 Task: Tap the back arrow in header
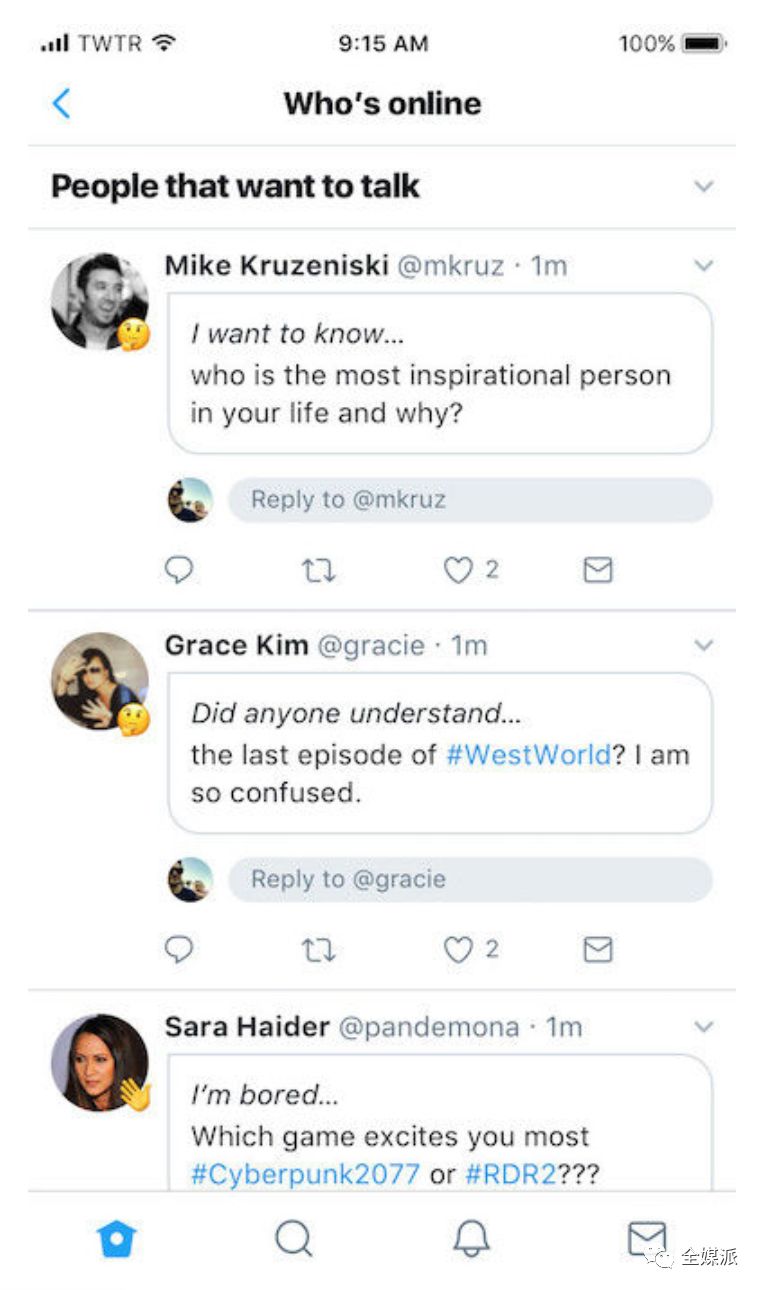(x=61, y=103)
